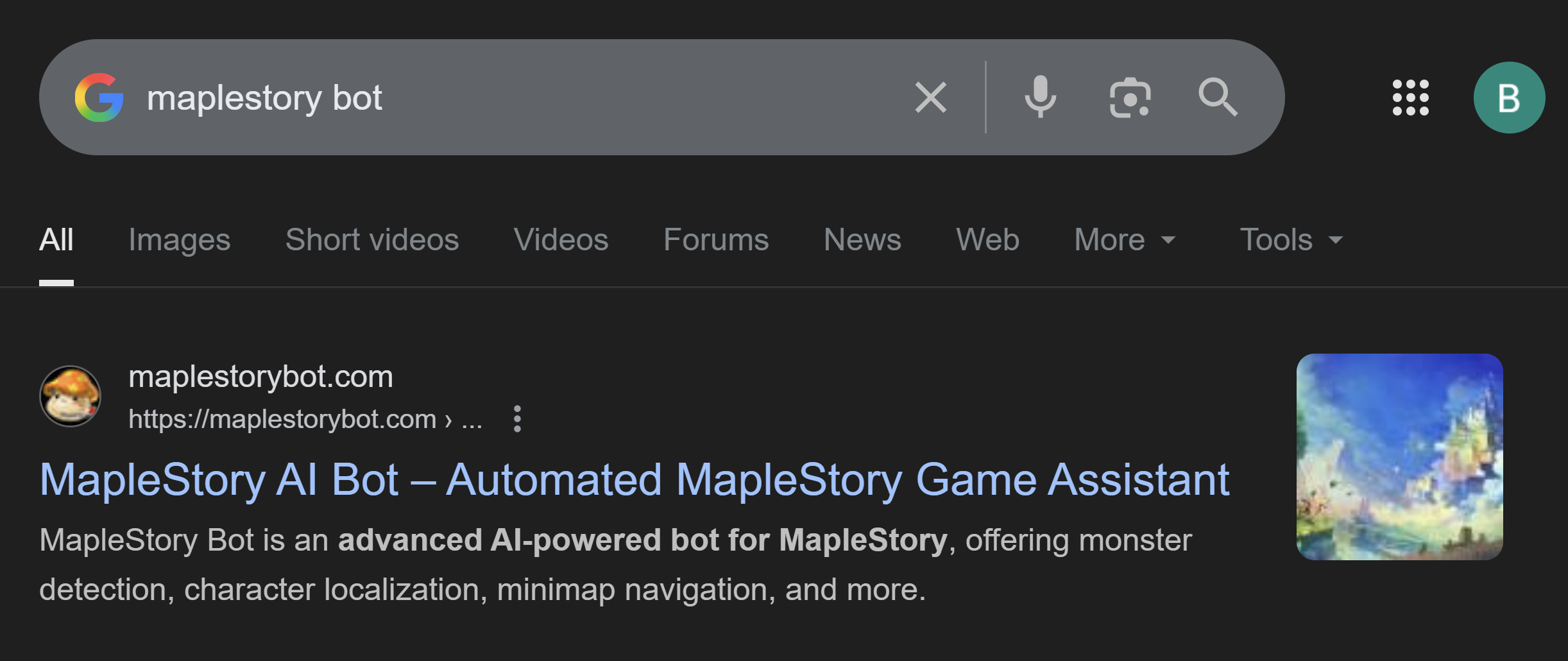Open three-dot menu beside maplestorybot.com result
Image resolution: width=1568 pixels, height=661 pixels.
(x=517, y=419)
